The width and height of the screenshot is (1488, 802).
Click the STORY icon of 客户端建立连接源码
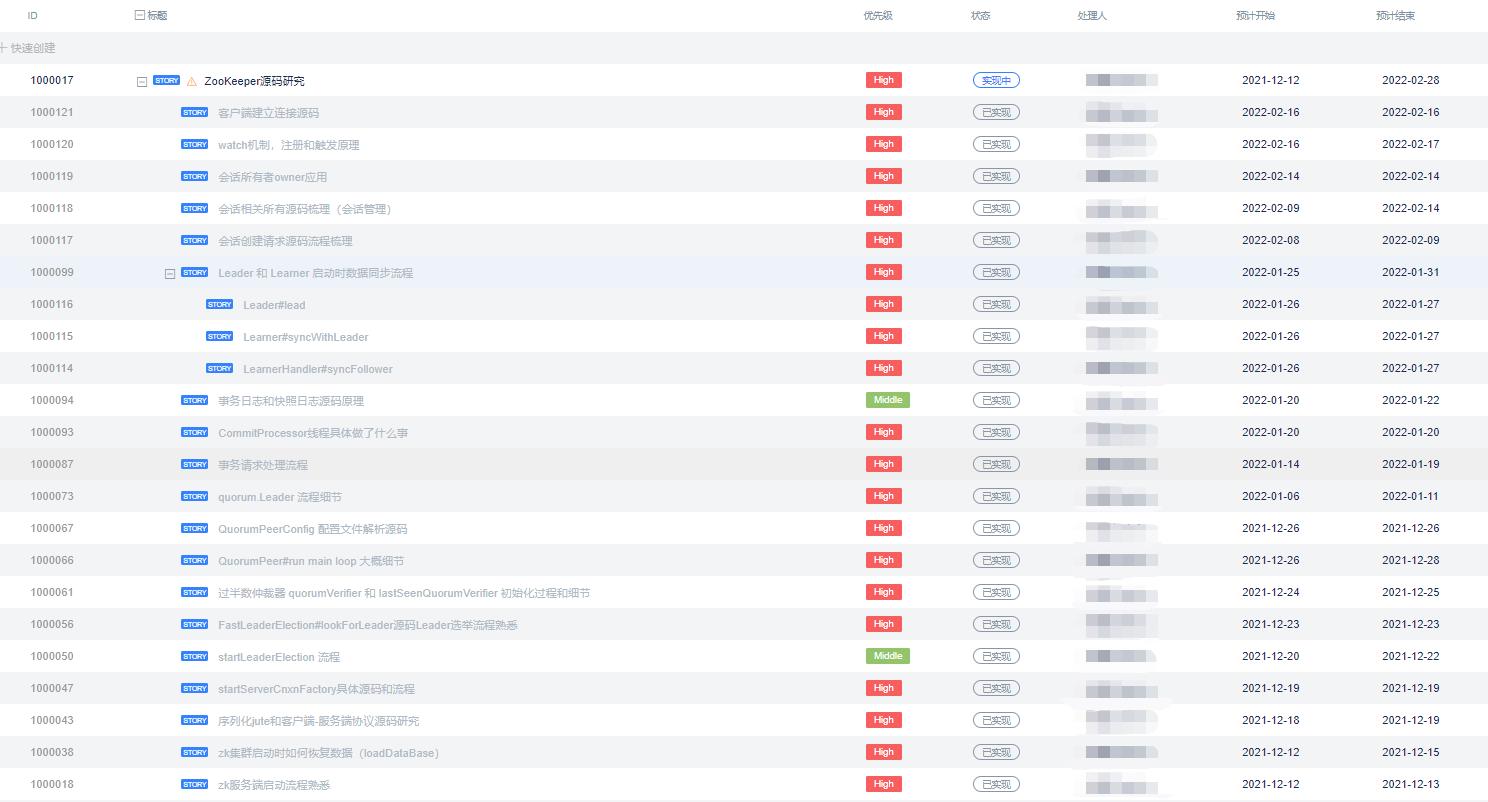pos(195,113)
